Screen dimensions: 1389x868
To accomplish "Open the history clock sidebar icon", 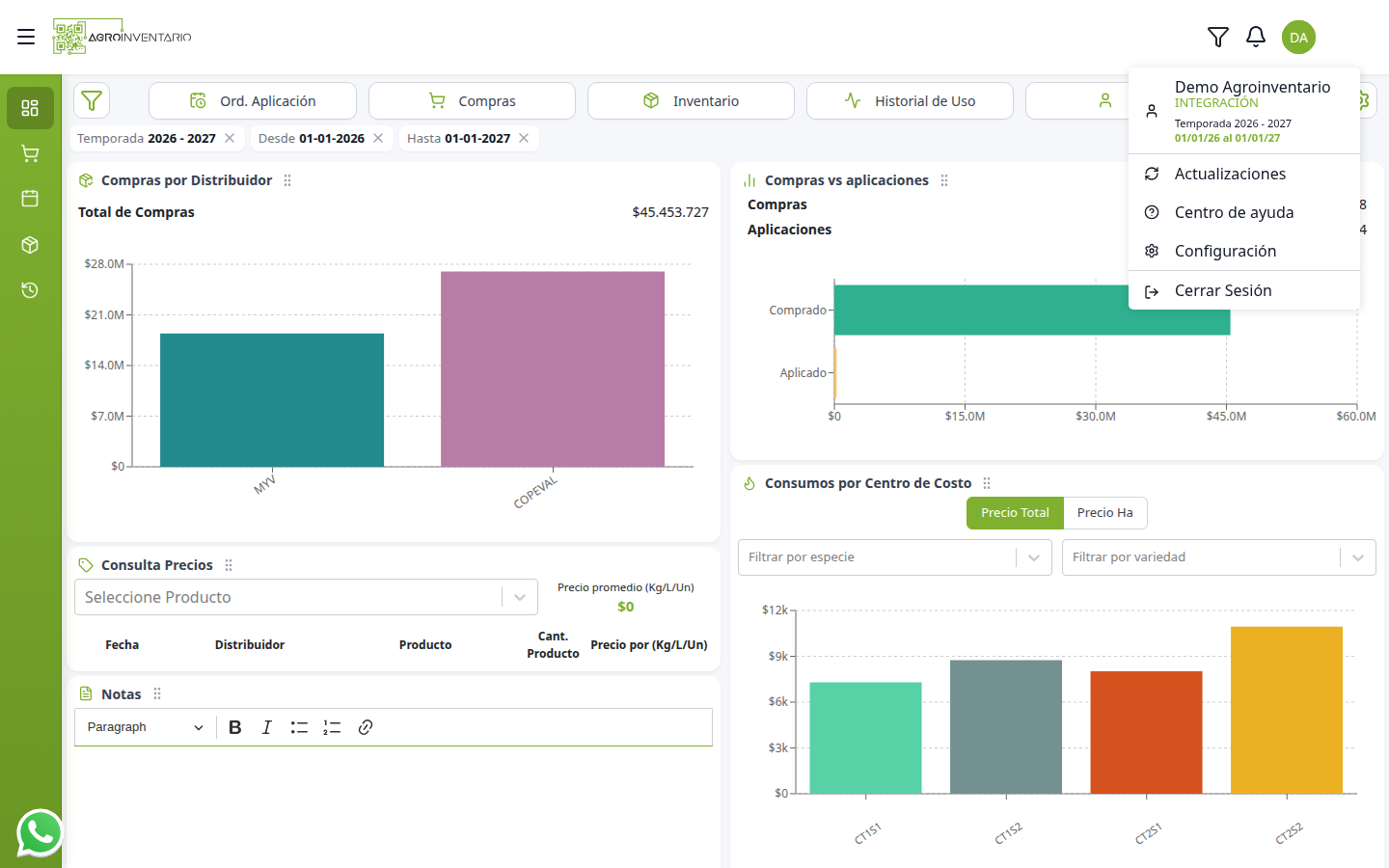I will (30, 290).
